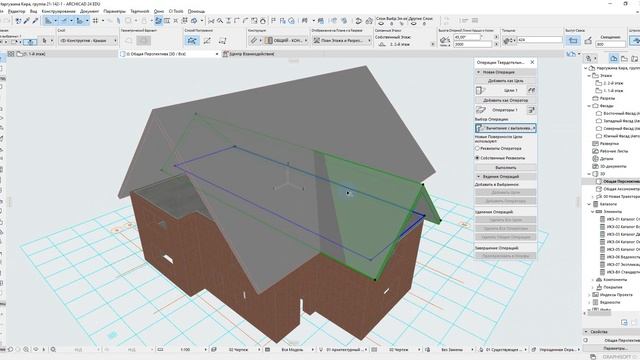Image resolution: width=640 pixels, height=360 pixels.
Task: Click the eyedropper pick-up parameters tool
Action: click(x=27, y=20)
